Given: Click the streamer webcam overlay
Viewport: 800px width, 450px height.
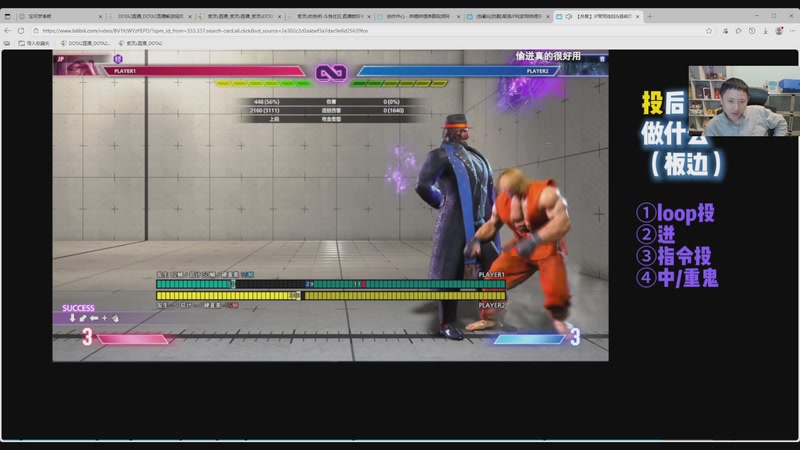Looking at the screenshot, I should pyautogui.click(x=744, y=101).
